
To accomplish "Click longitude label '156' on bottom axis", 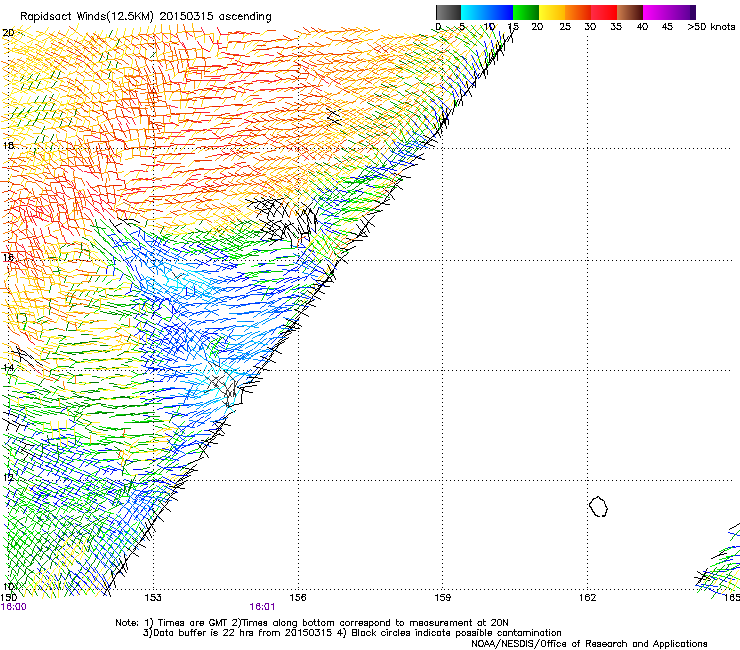I will point(298,598).
